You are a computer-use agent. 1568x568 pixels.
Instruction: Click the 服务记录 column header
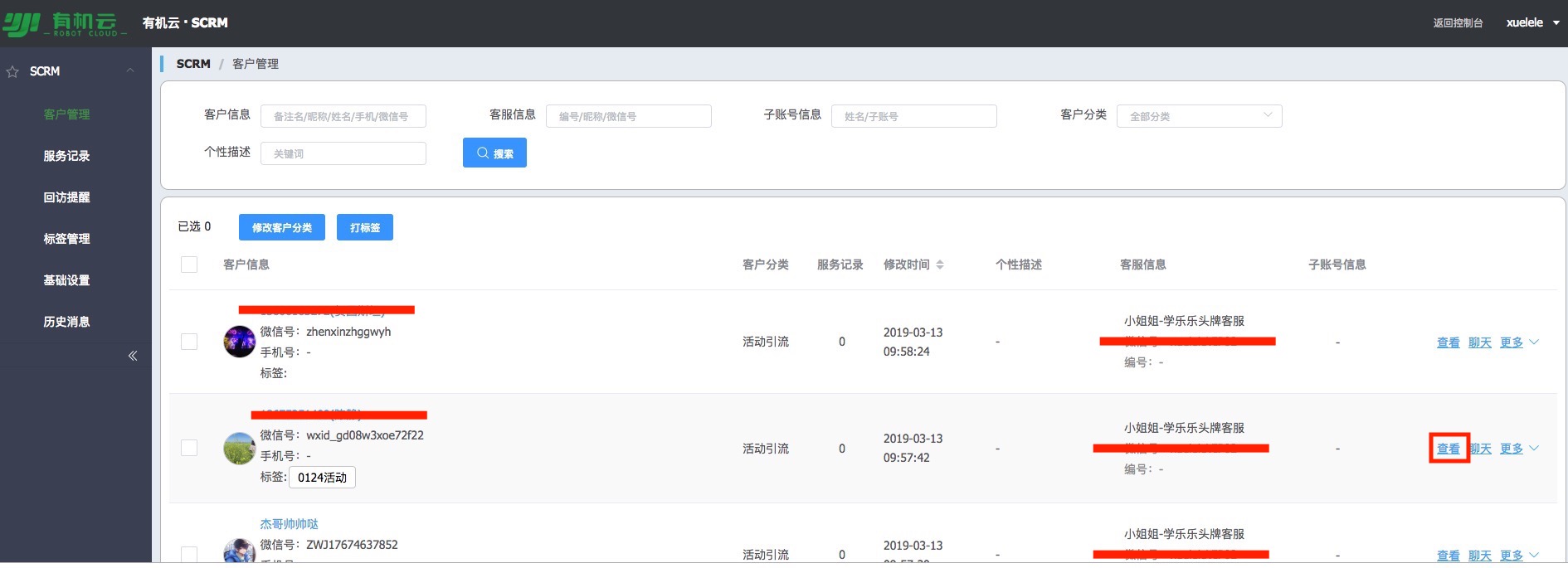[x=840, y=265]
